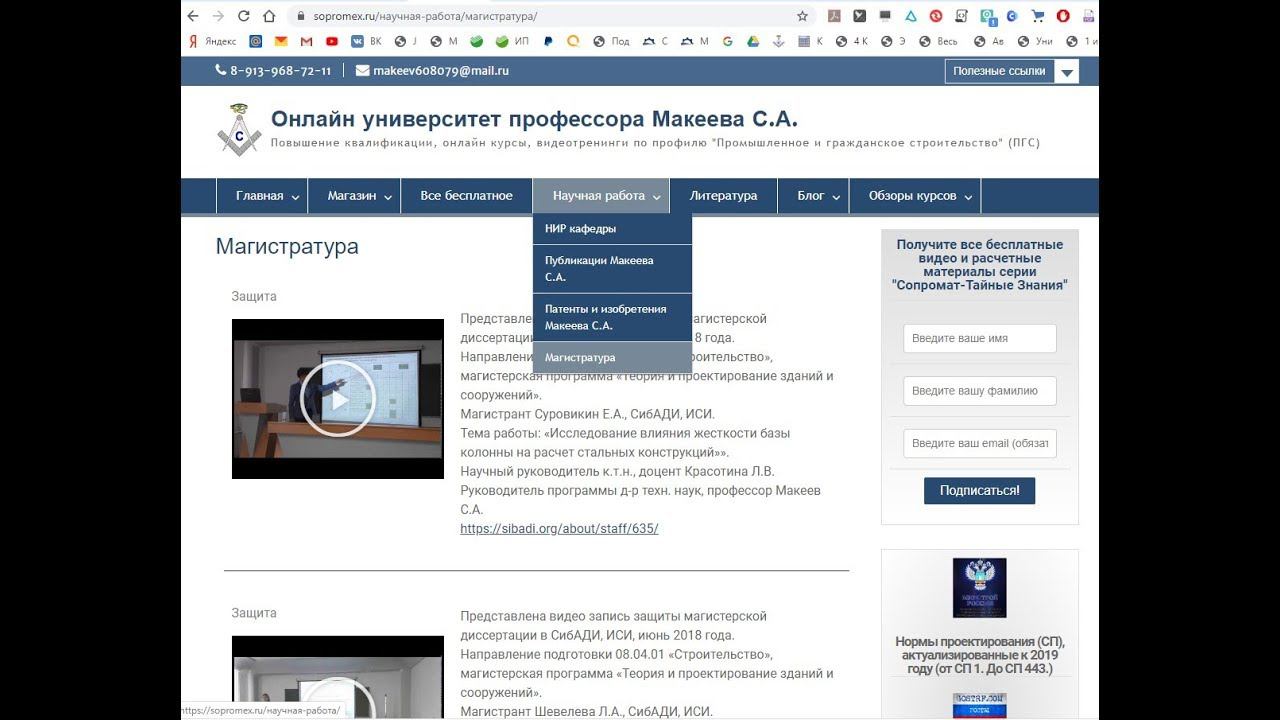Open the Google Drive bookmark
The height and width of the screenshot is (720, 1280).
pyautogui.click(x=752, y=41)
